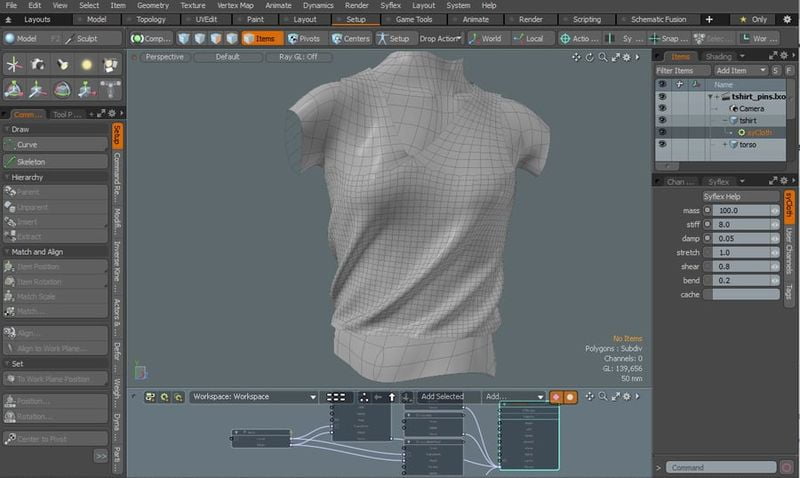Image resolution: width=800 pixels, height=478 pixels.
Task: Open the Workspace selector dropdown
Action: click(x=255, y=397)
